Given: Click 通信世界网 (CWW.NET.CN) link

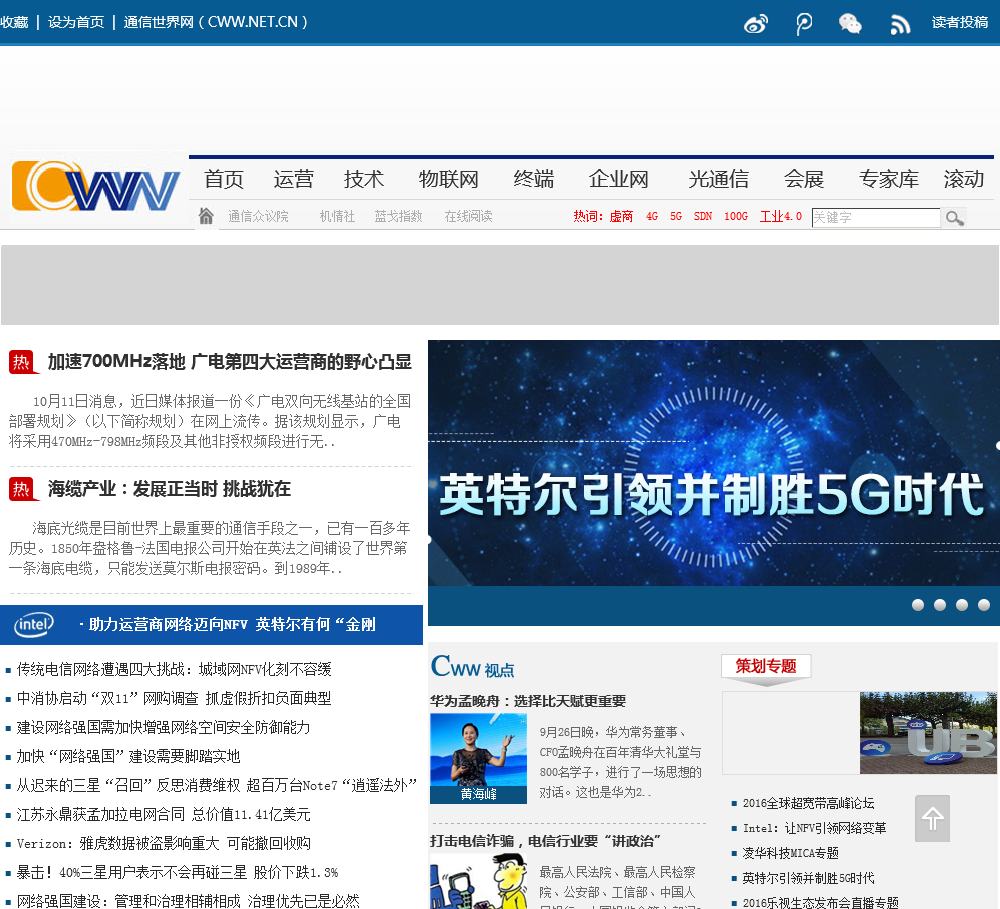Looking at the screenshot, I should [x=216, y=22].
